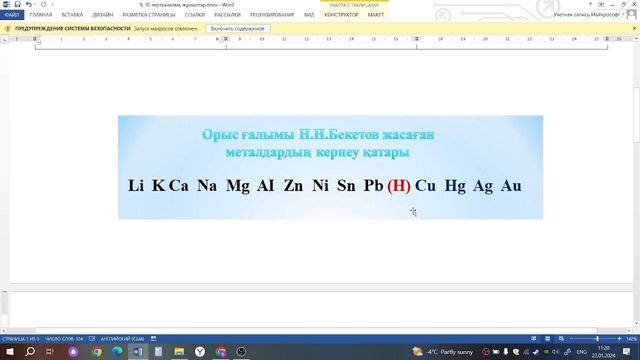Open the ВСТАВКА ribbon tab
Image resolution: width=640 pixels, height=360 pixels.
pos(72,15)
